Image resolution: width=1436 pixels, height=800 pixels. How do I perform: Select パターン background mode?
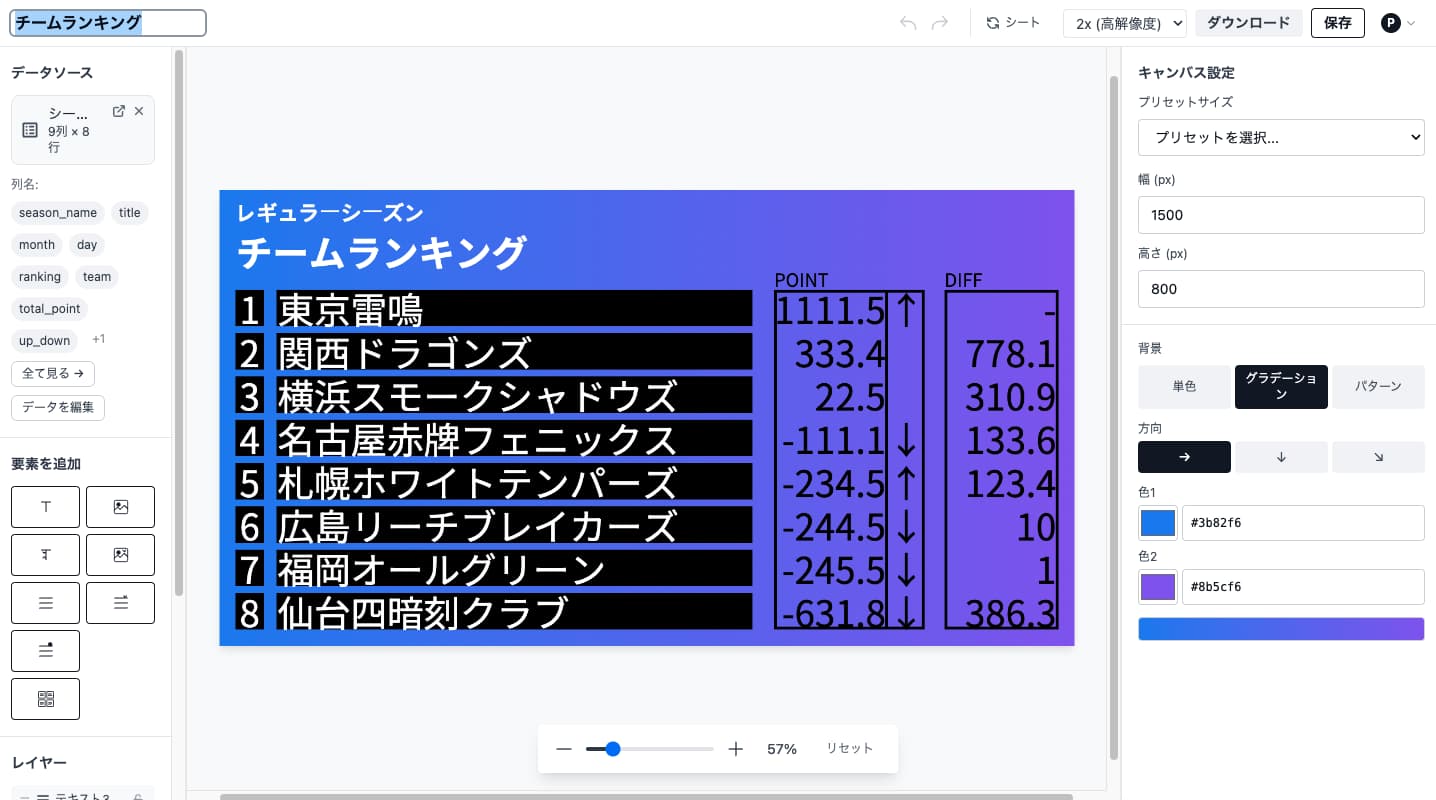click(1377, 387)
